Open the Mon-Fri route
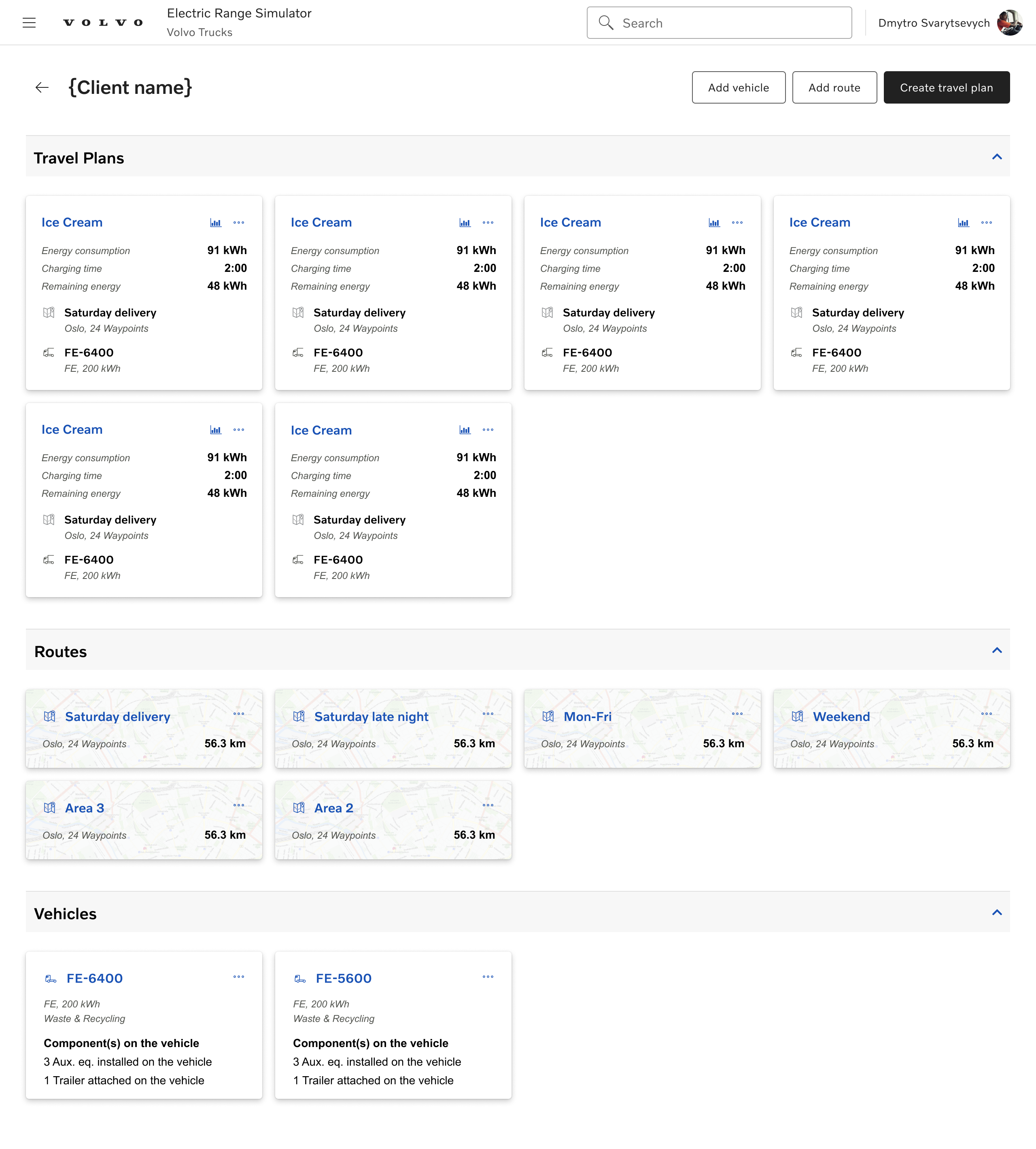This screenshot has height=1149, width=1036. click(588, 717)
